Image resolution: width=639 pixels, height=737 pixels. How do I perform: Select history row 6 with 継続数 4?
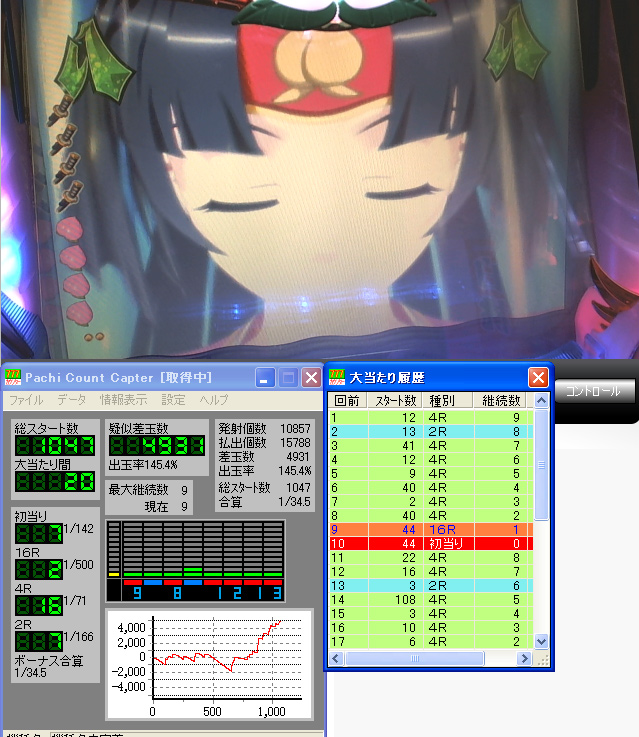(431, 487)
